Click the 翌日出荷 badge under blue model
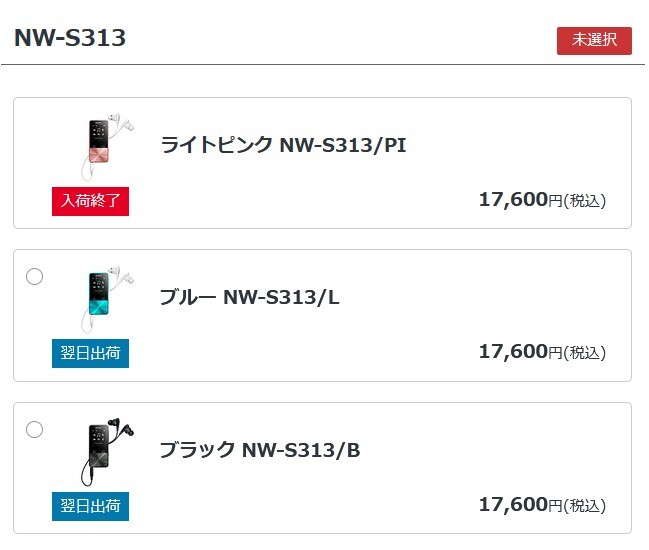Image resolution: width=649 pixels, height=550 pixels. click(x=90, y=354)
